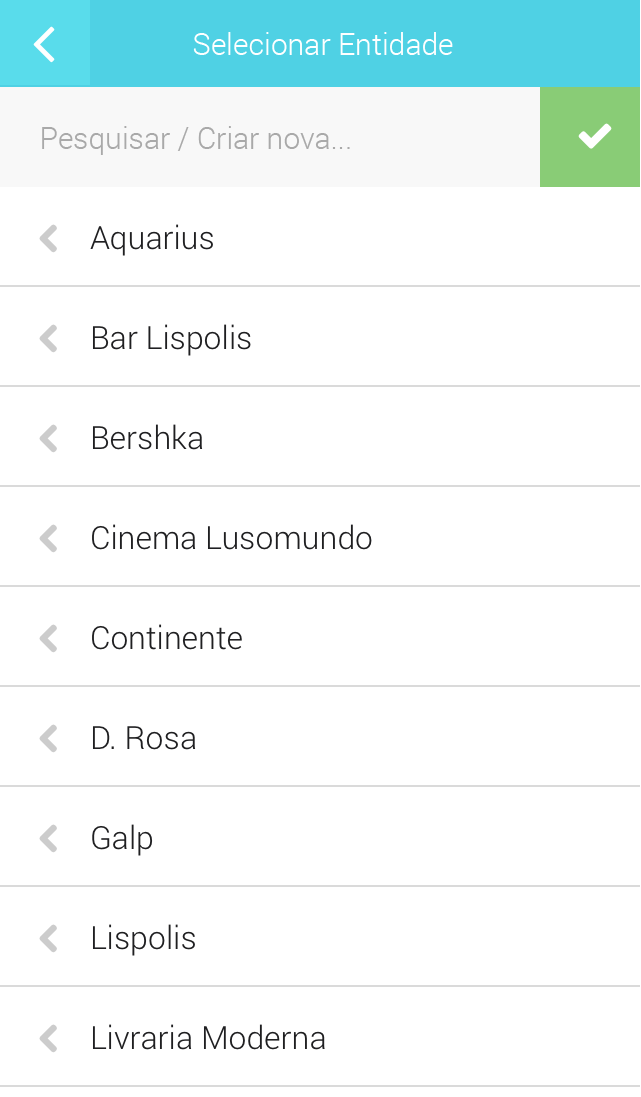
Task: Click the chevron icon beside Aquarius
Action: point(48,238)
